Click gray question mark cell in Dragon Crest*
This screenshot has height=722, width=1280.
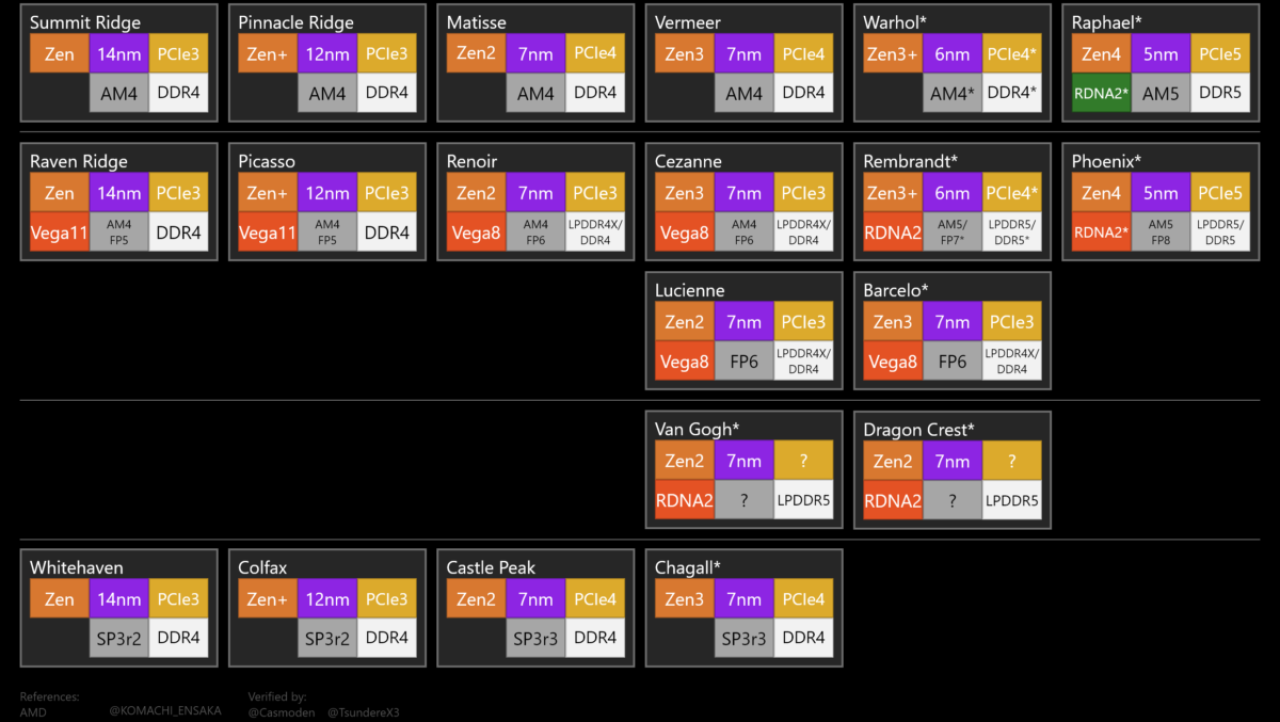click(x=952, y=500)
